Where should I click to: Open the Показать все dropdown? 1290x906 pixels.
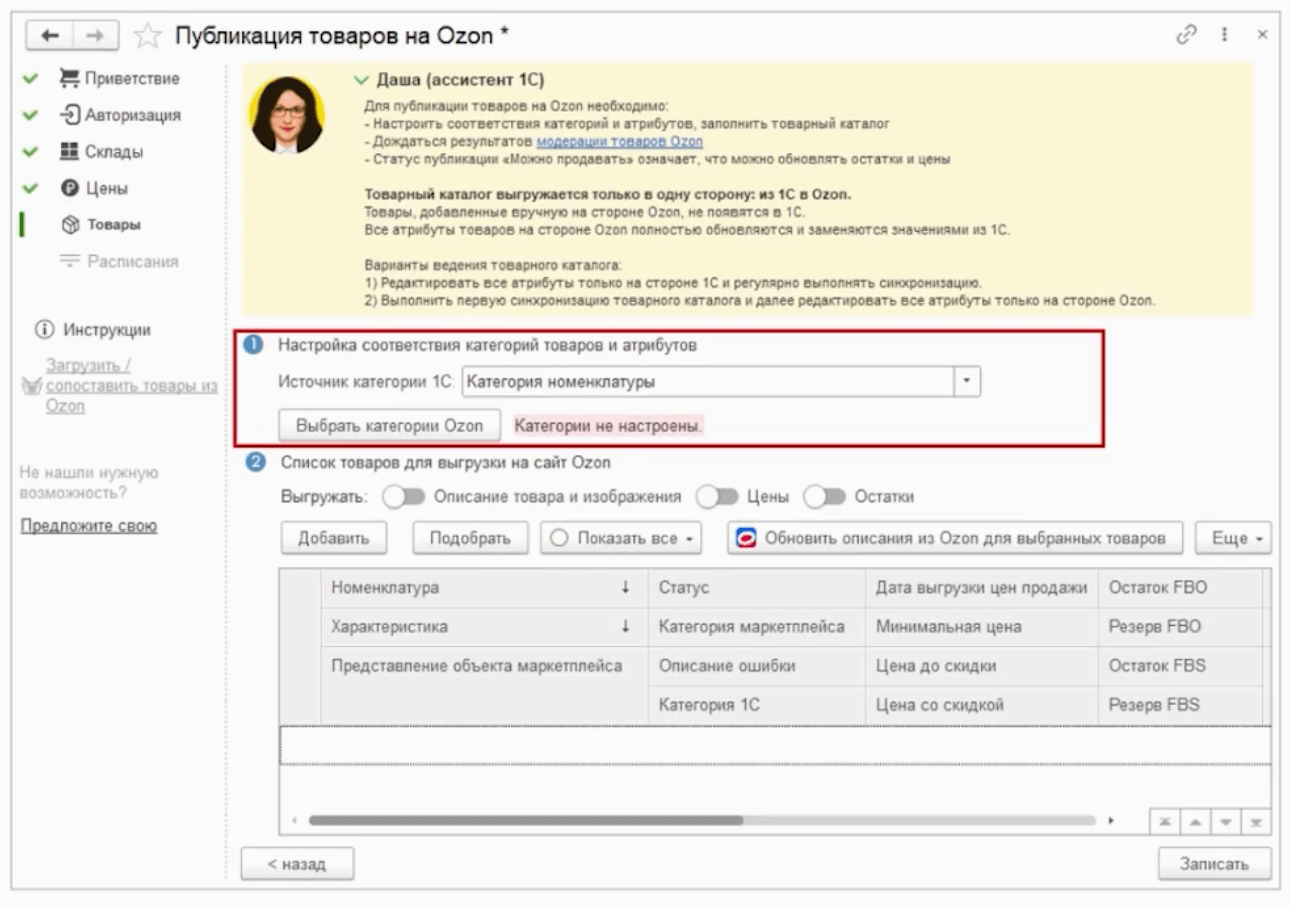pos(621,538)
